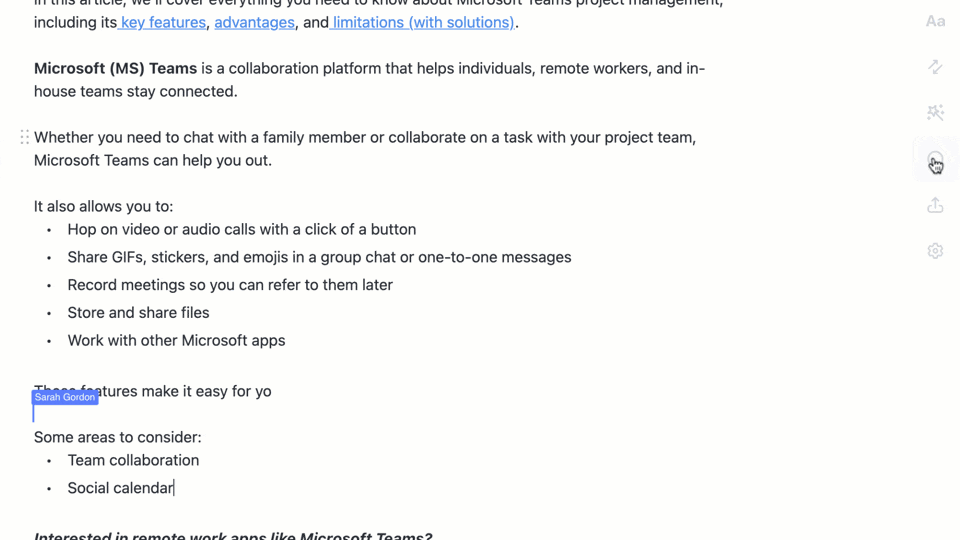The image size is (960, 540).
Task: Open the "key features" link
Action: click(x=162, y=22)
